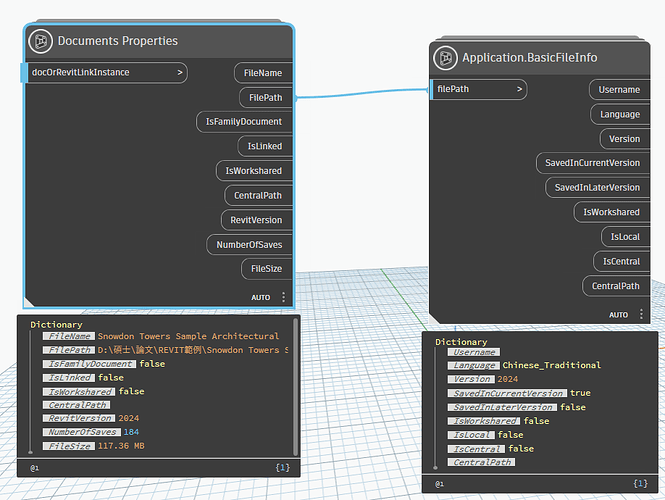Click Snowdon Towers Sample Architectural filename value

click(188, 336)
